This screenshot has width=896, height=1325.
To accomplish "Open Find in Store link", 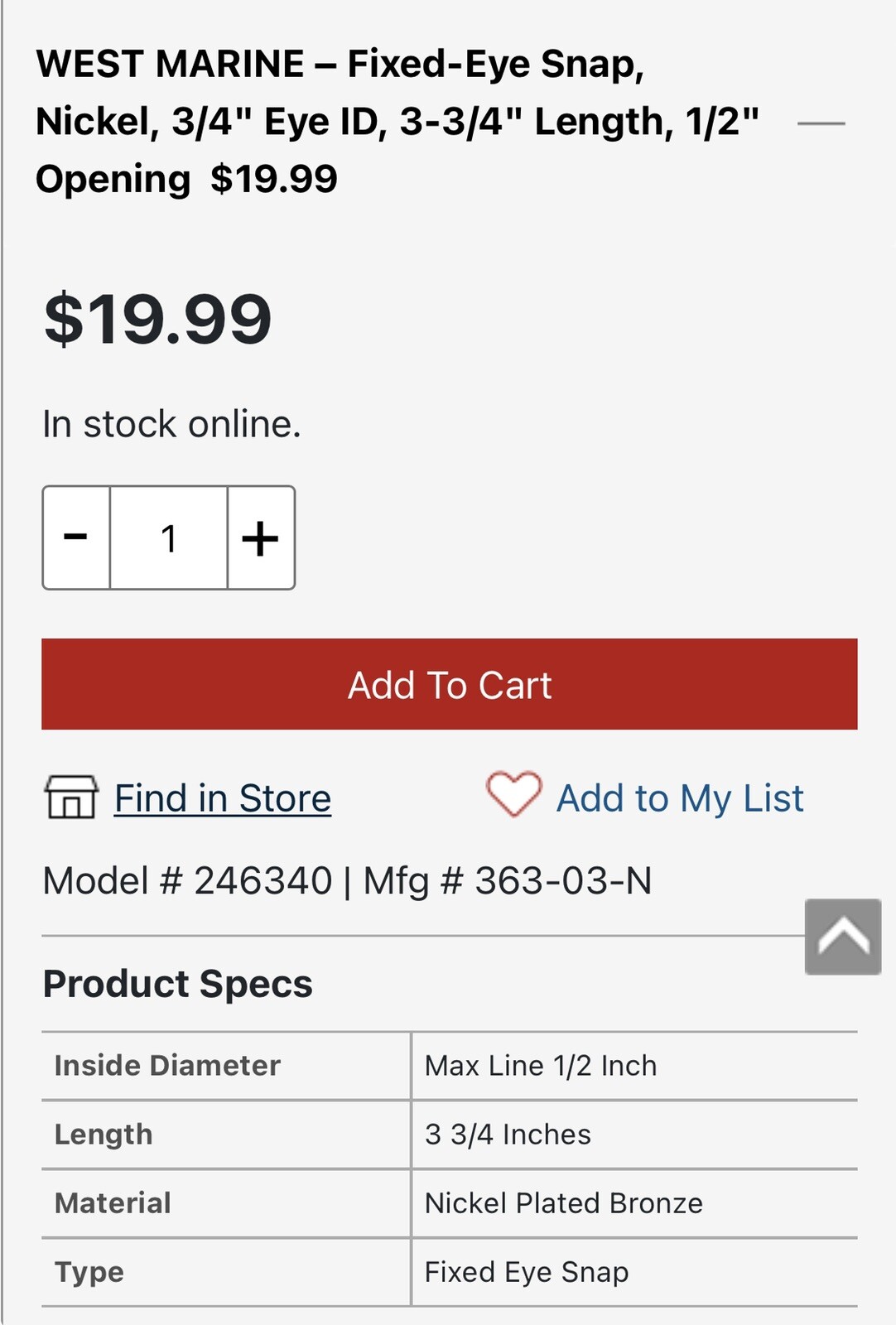I will (x=223, y=798).
